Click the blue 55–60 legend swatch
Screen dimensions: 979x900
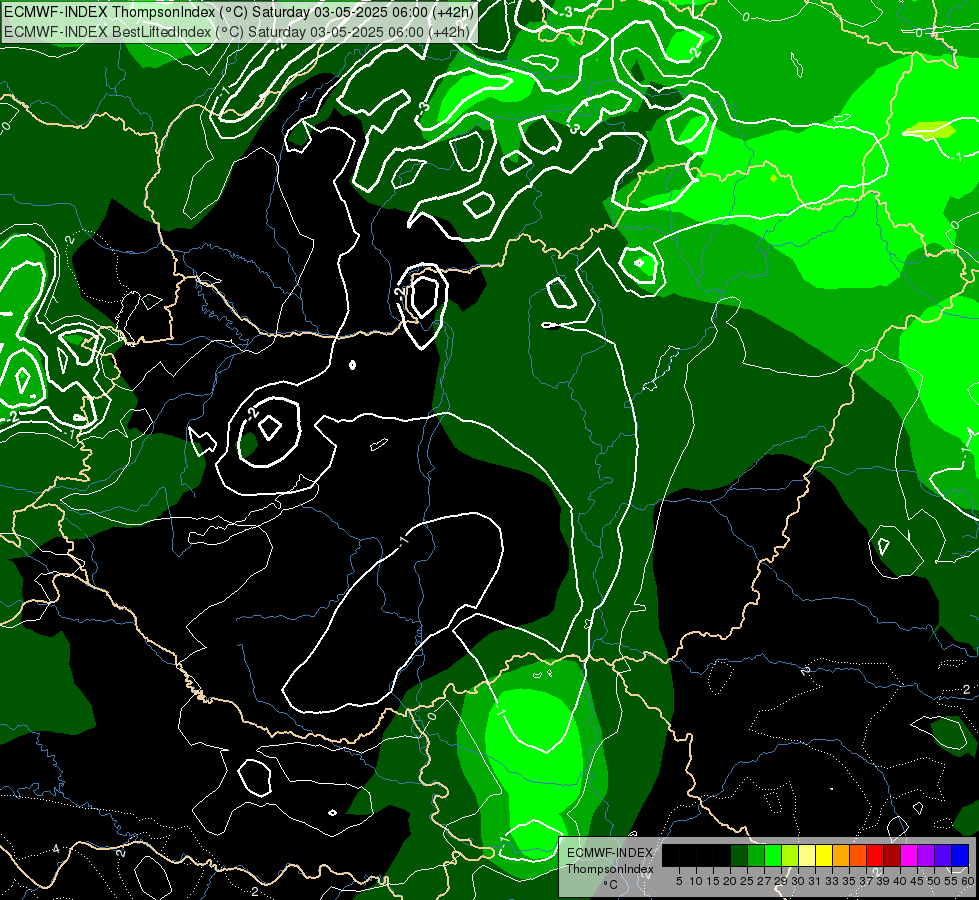[x=960, y=855]
